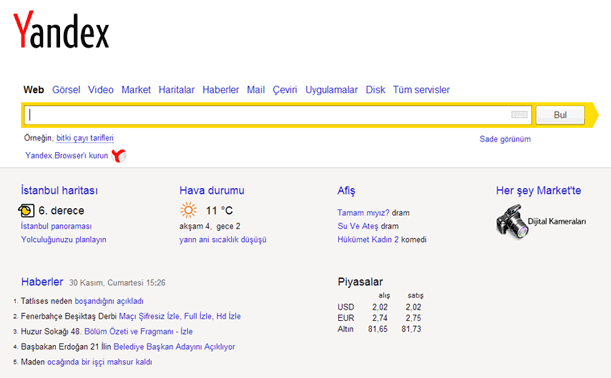Switch to the Görsel tab
Viewport: 611px width, 378px height.
[x=66, y=90]
